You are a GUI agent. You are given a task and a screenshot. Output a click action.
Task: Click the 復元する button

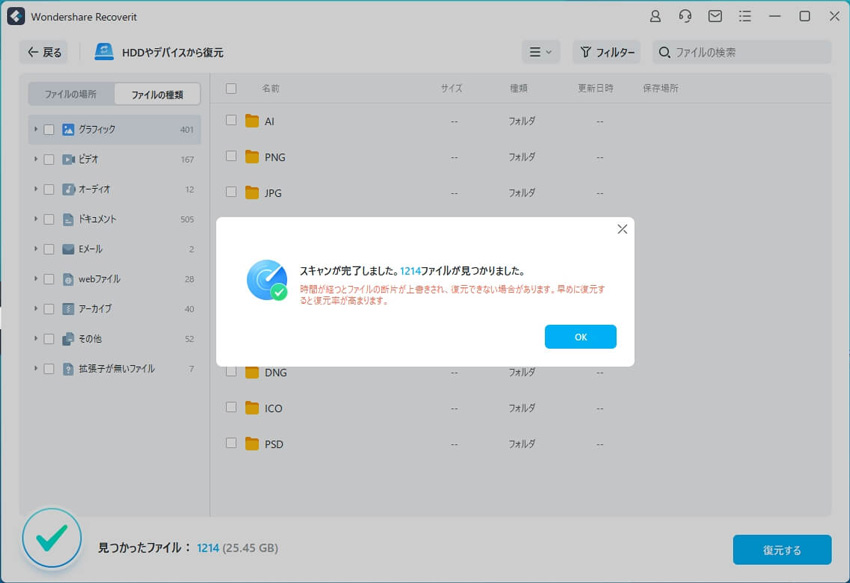(781, 550)
